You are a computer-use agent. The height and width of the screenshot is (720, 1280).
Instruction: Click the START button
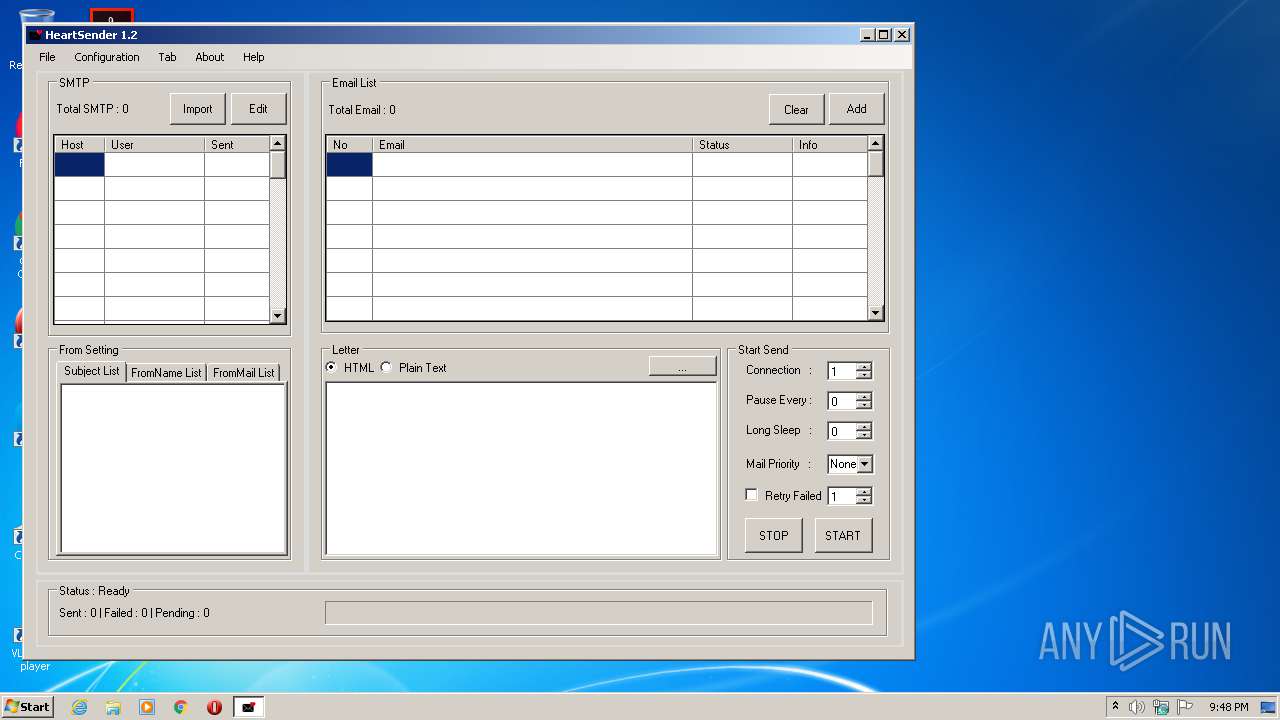[843, 535]
